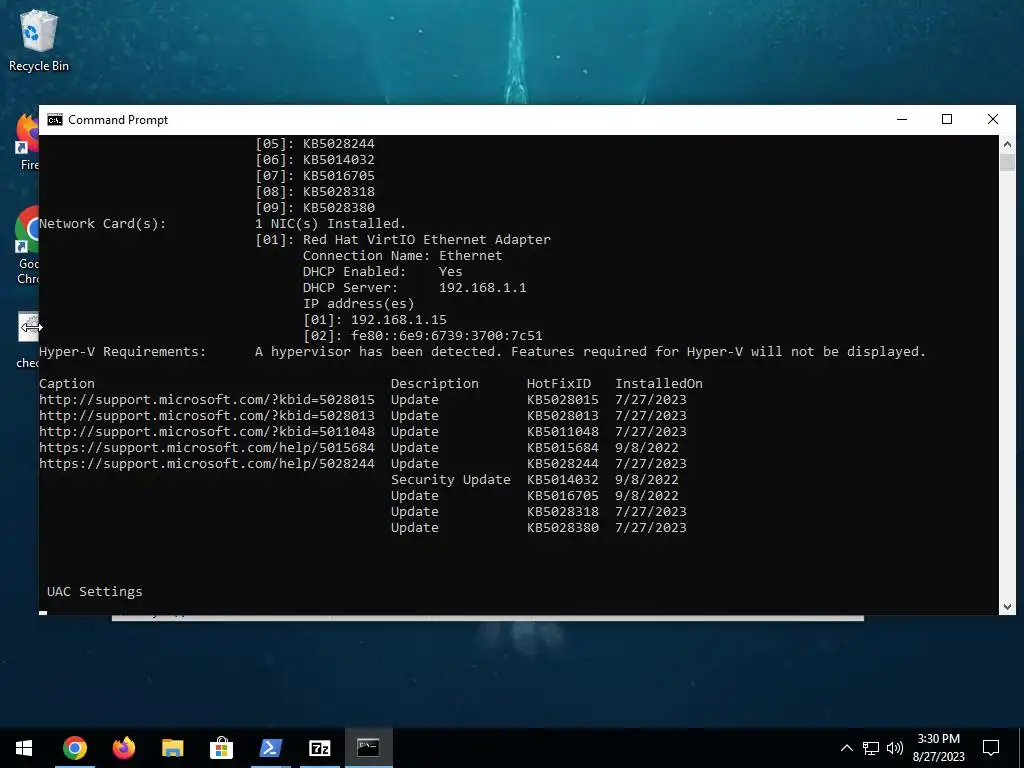Click Red Hat VirtIO Ethernet Adapter text
The height and width of the screenshot is (768, 1024).
[x=427, y=240]
